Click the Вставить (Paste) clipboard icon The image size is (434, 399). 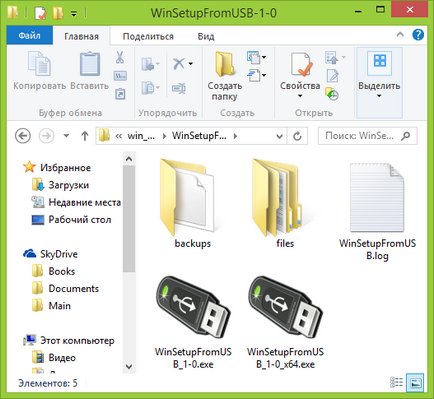[89, 64]
